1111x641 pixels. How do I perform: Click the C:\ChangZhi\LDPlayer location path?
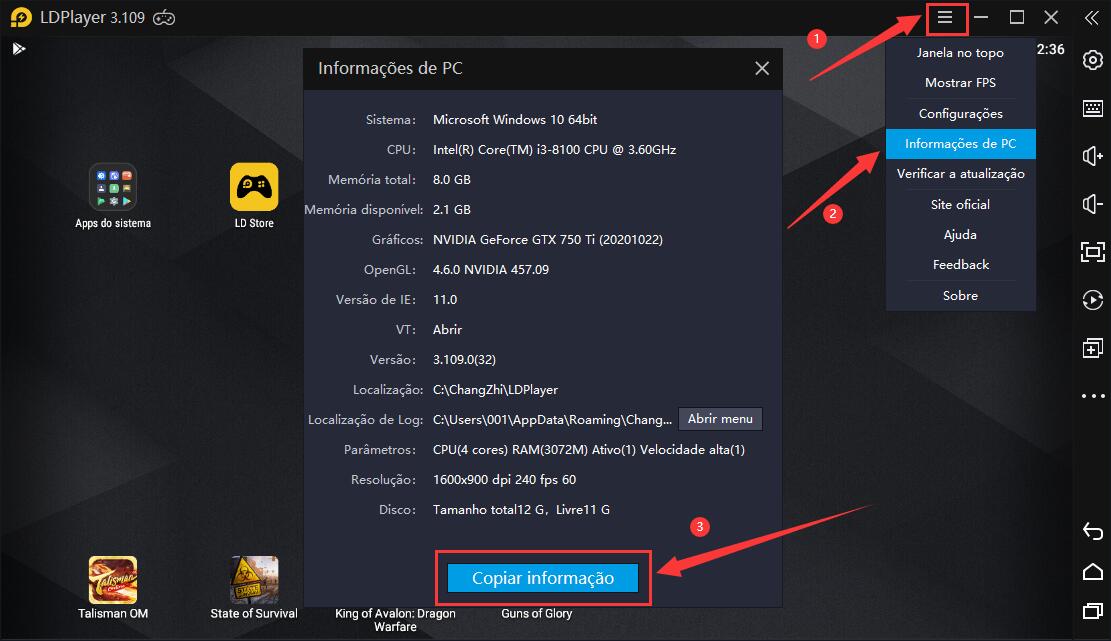495,390
